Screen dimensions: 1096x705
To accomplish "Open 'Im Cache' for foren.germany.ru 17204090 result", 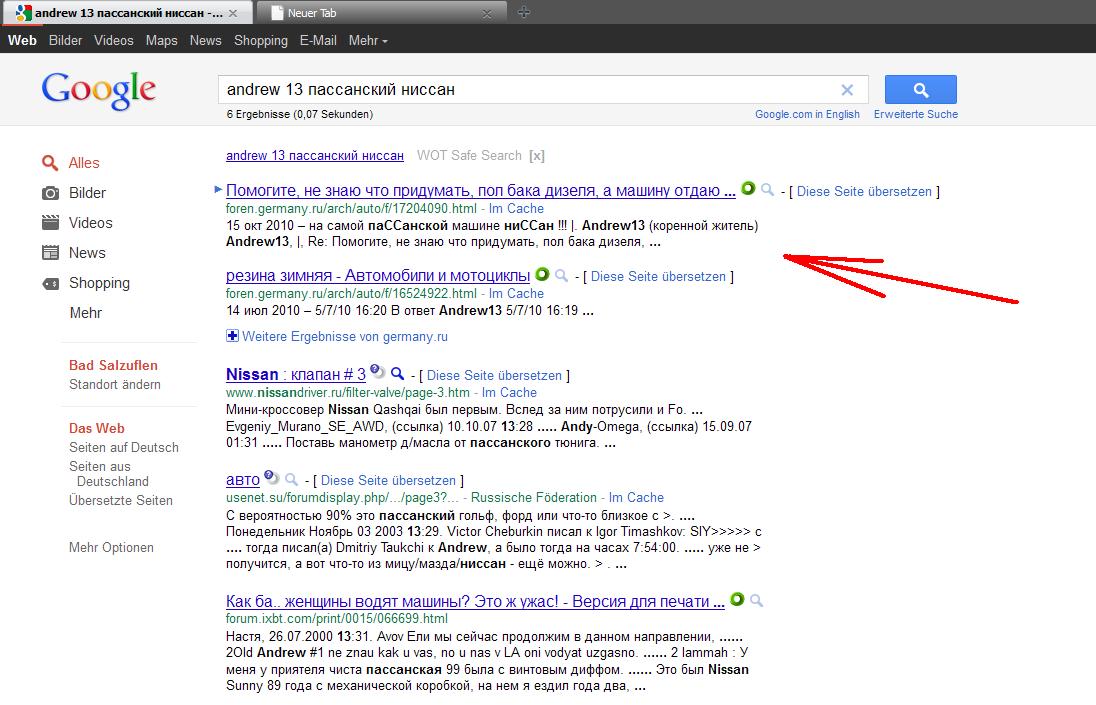I will [516, 208].
